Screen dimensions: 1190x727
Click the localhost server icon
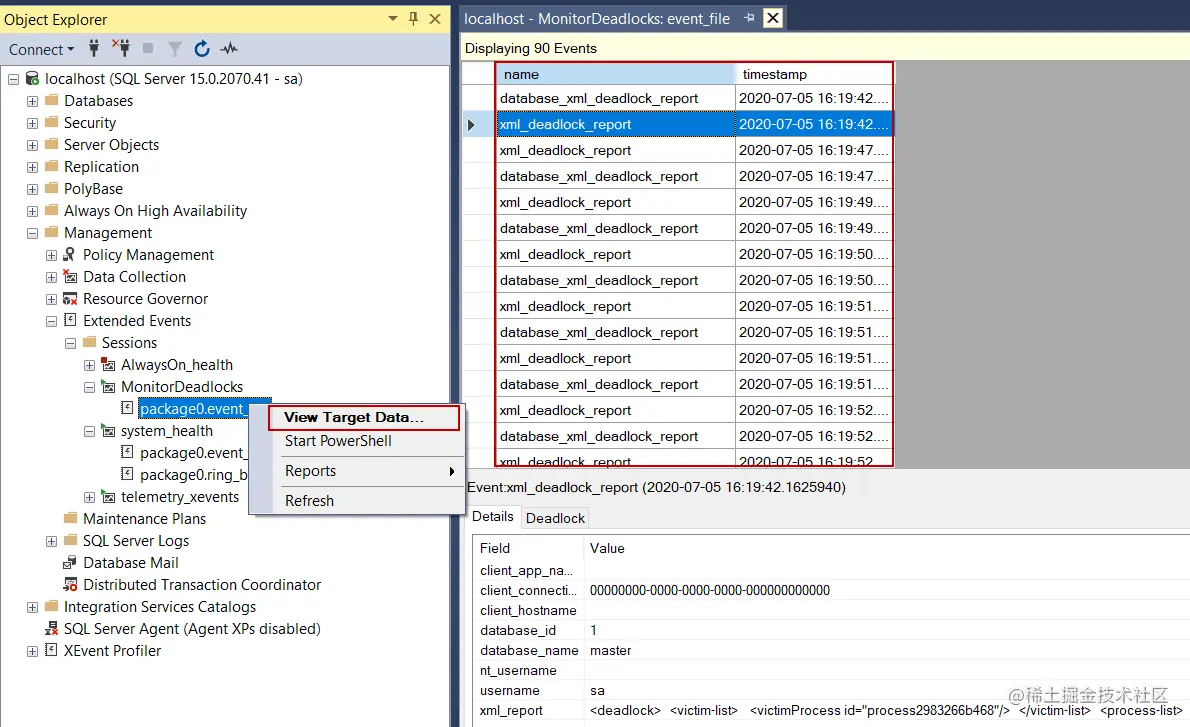coord(33,78)
